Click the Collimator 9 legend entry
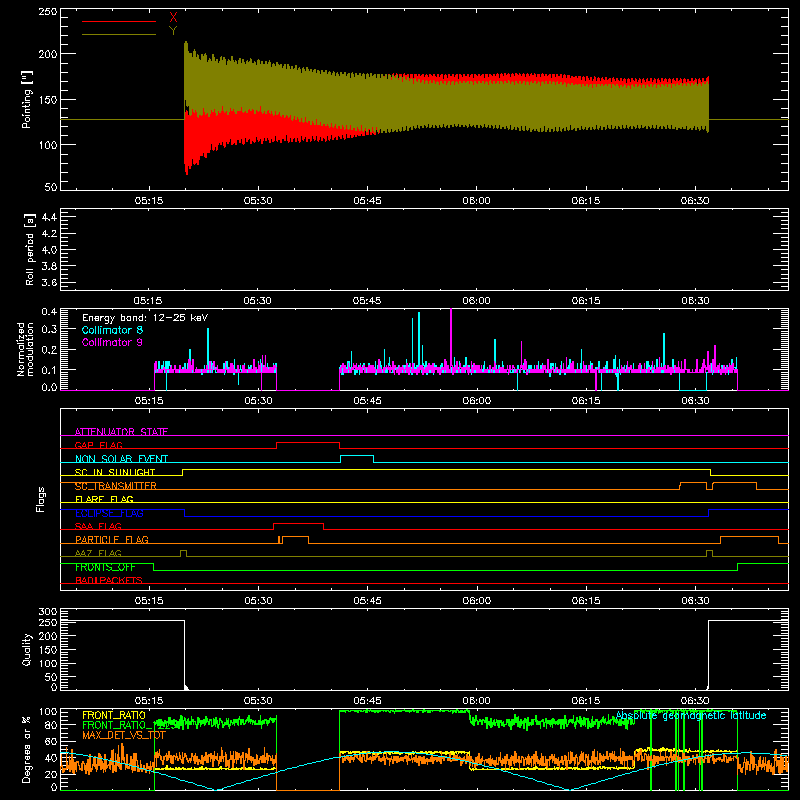This screenshot has height=800, width=800. click(x=112, y=342)
